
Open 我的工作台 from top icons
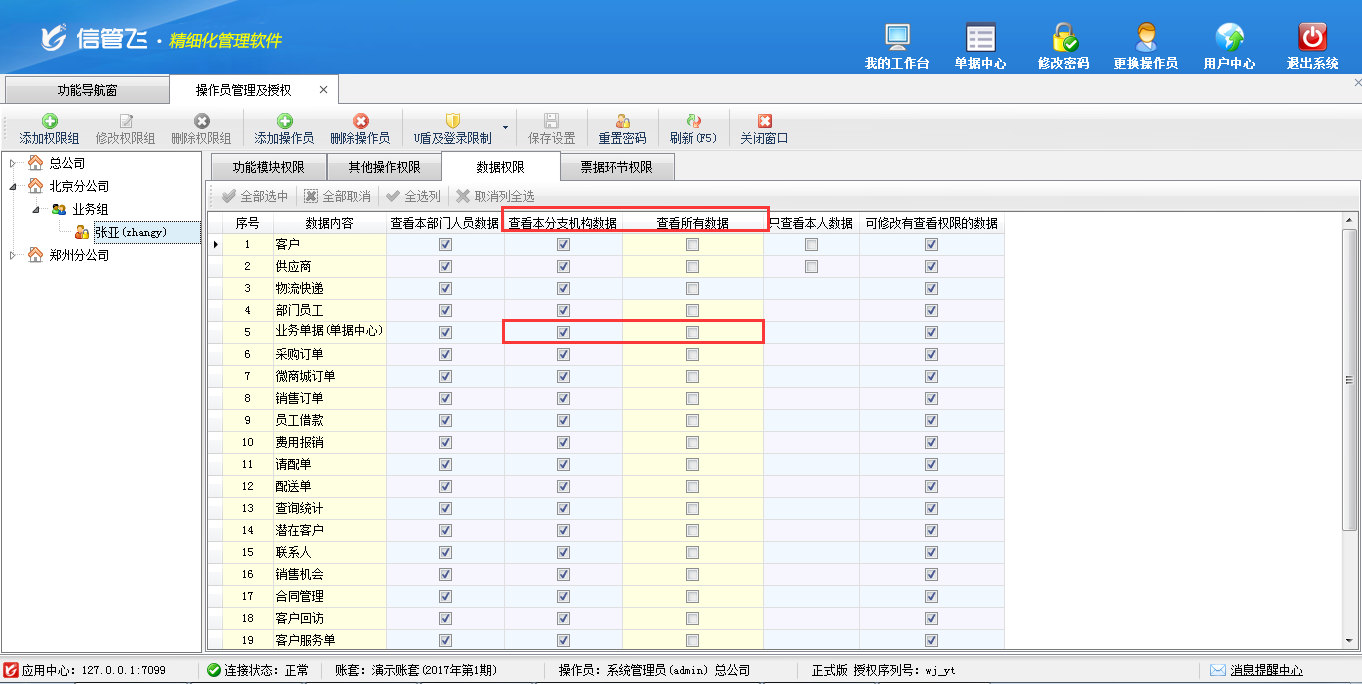pos(897,38)
